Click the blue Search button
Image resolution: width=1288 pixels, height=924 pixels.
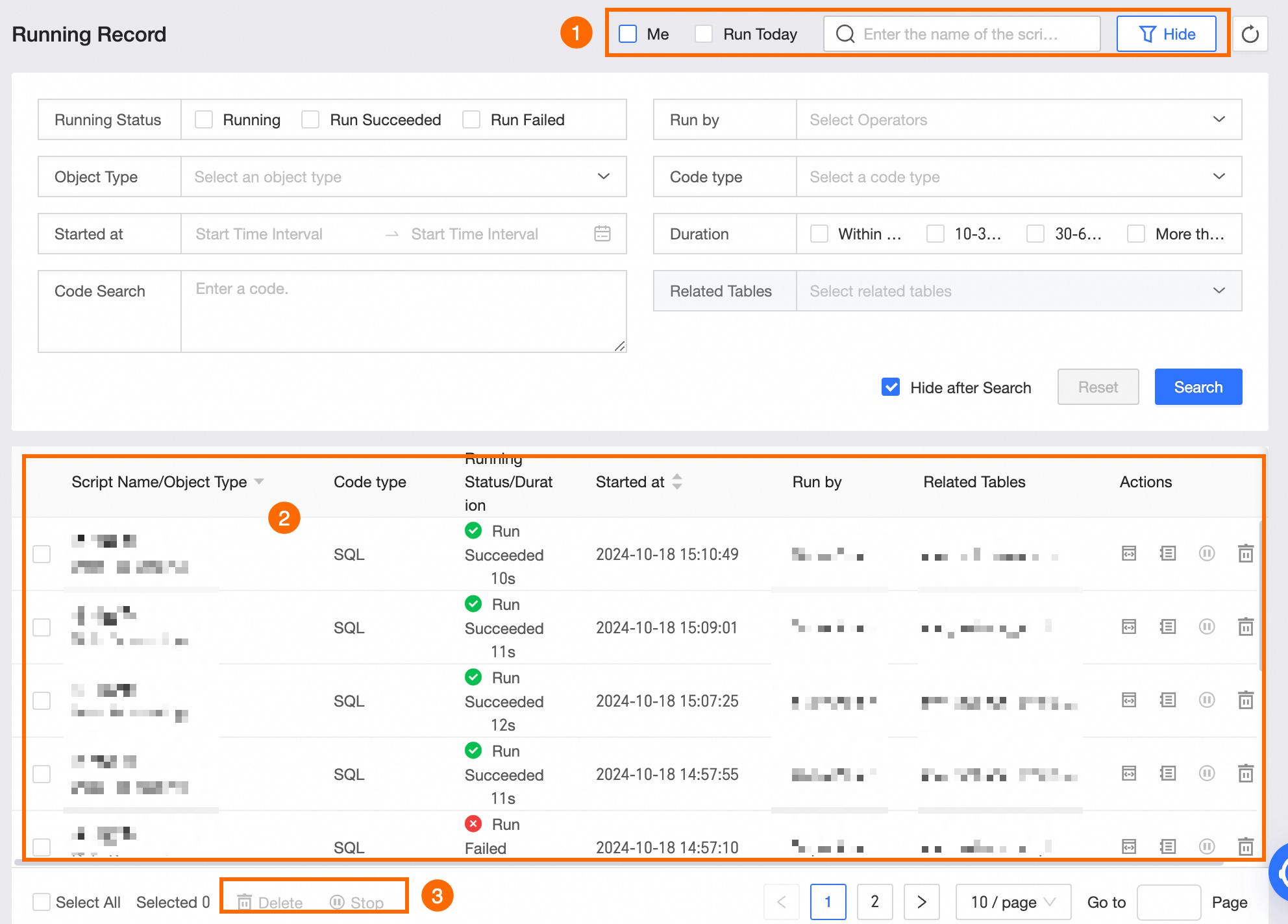pyautogui.click(x=1198, y=387)
